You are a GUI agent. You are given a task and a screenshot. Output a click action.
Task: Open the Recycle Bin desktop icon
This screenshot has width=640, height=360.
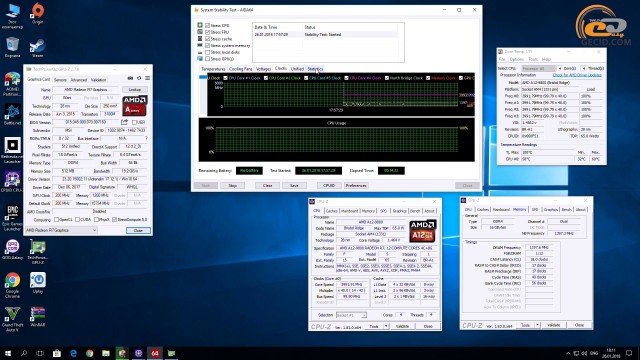pos(12,47)
